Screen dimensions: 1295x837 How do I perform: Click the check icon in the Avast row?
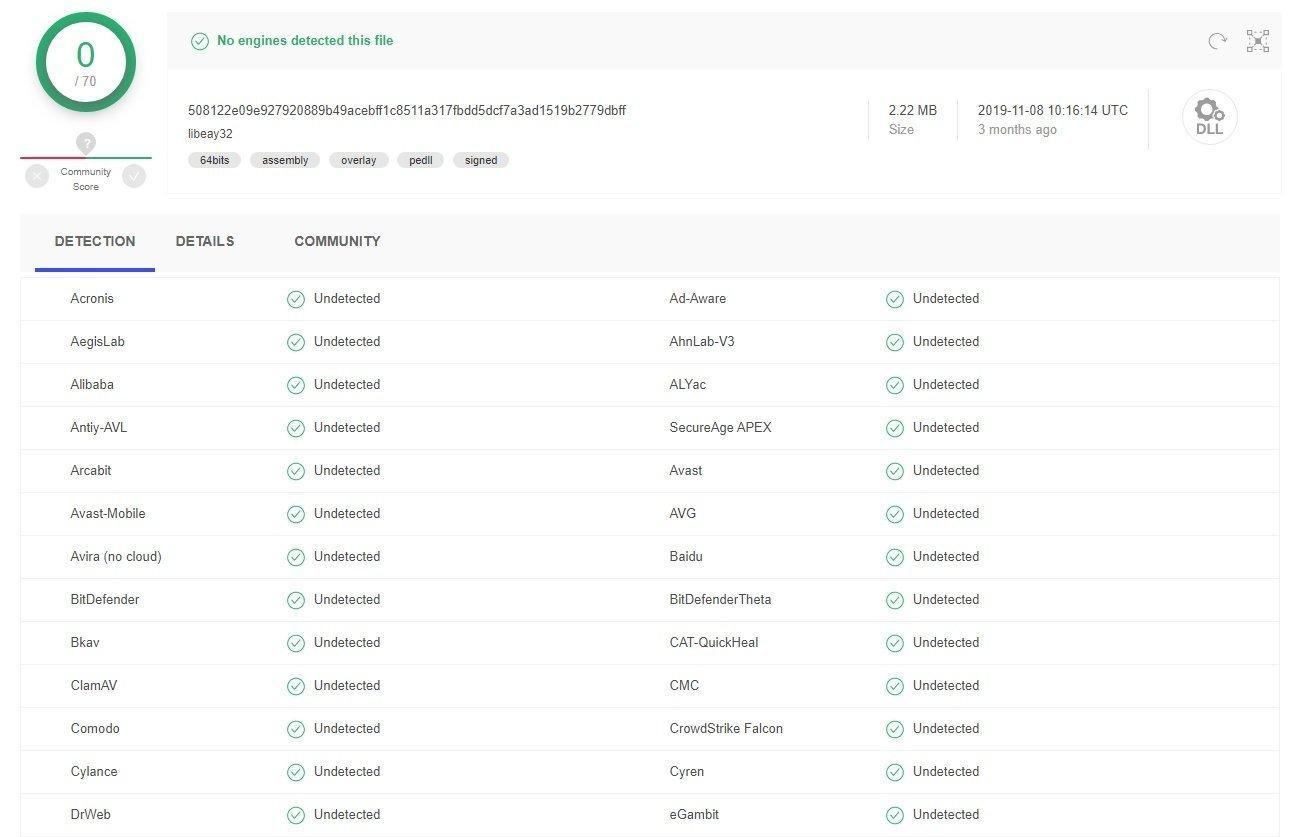895,471
